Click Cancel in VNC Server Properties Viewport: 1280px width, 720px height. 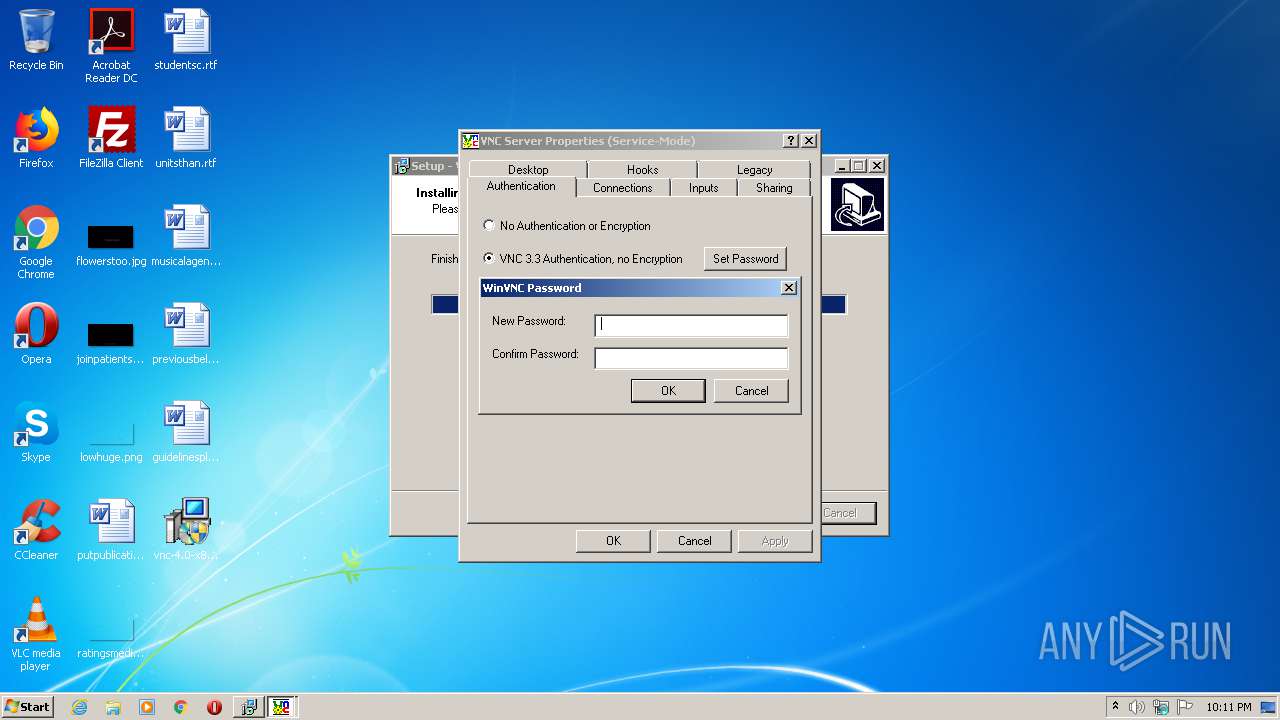[694, 541]
